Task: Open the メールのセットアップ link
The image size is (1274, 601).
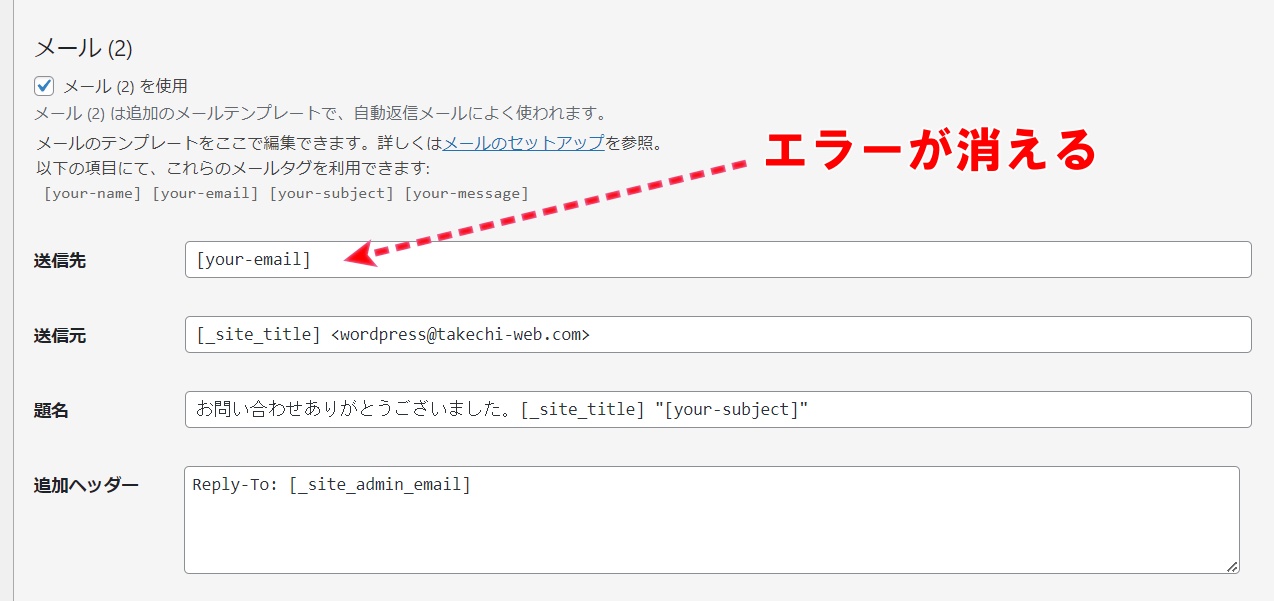Action: pyautogui.click(x=523, y=142)
